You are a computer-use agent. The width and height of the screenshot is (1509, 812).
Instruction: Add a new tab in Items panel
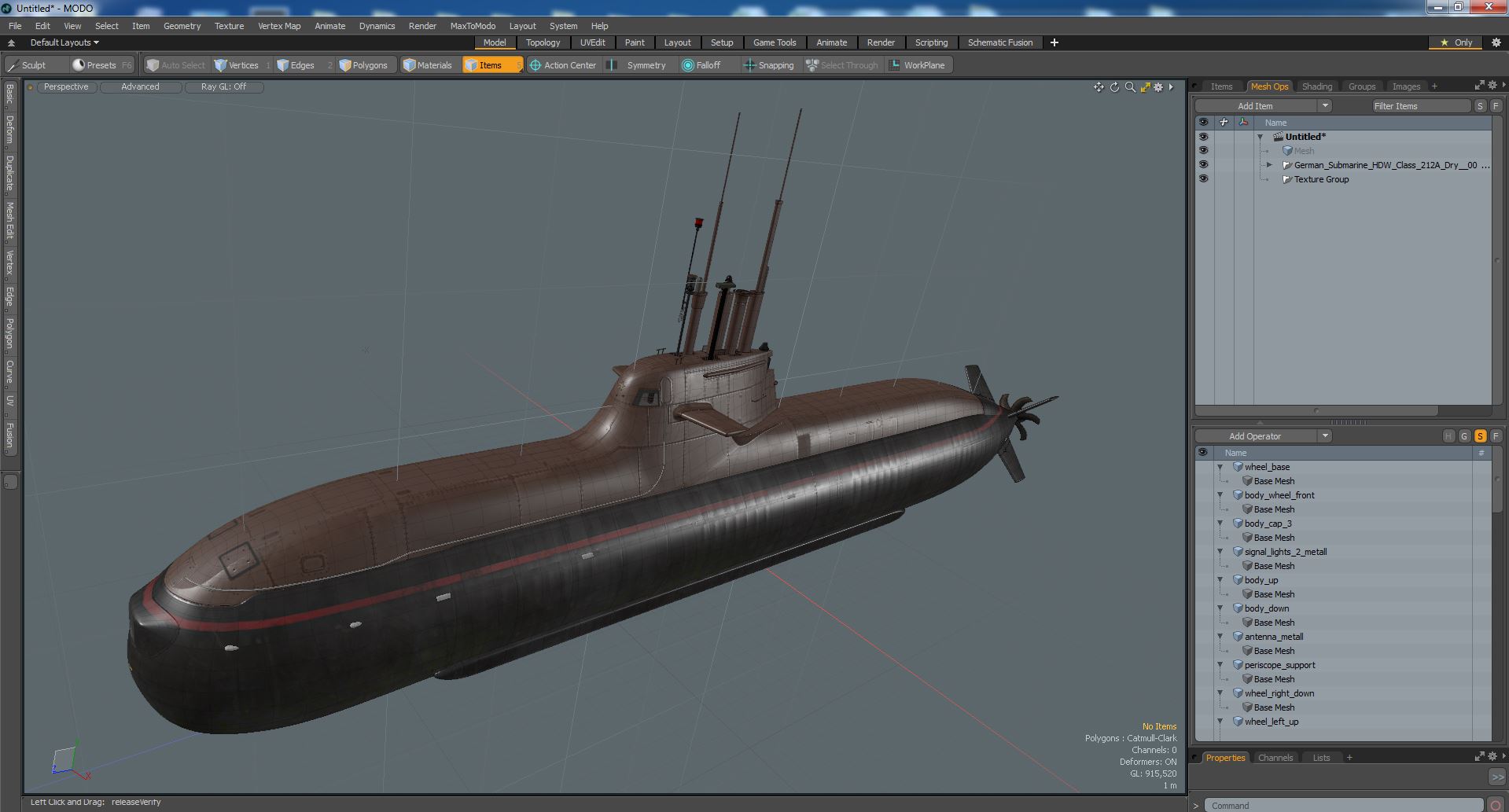[1434, 86]
